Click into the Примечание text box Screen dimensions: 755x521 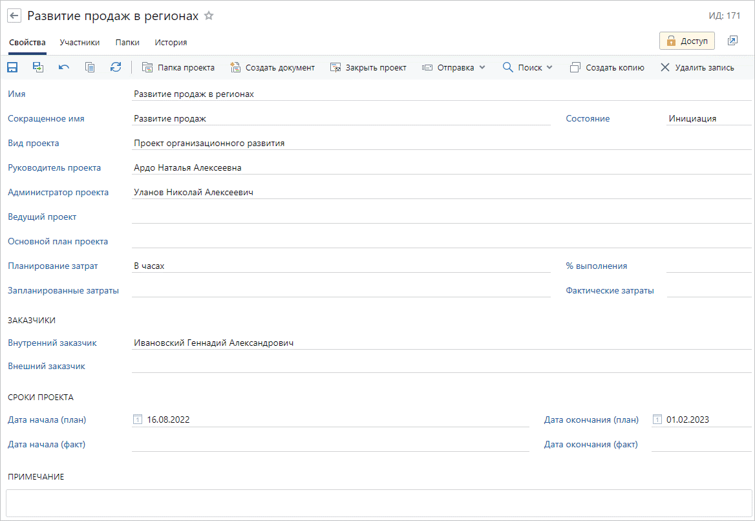click(379, 503)
